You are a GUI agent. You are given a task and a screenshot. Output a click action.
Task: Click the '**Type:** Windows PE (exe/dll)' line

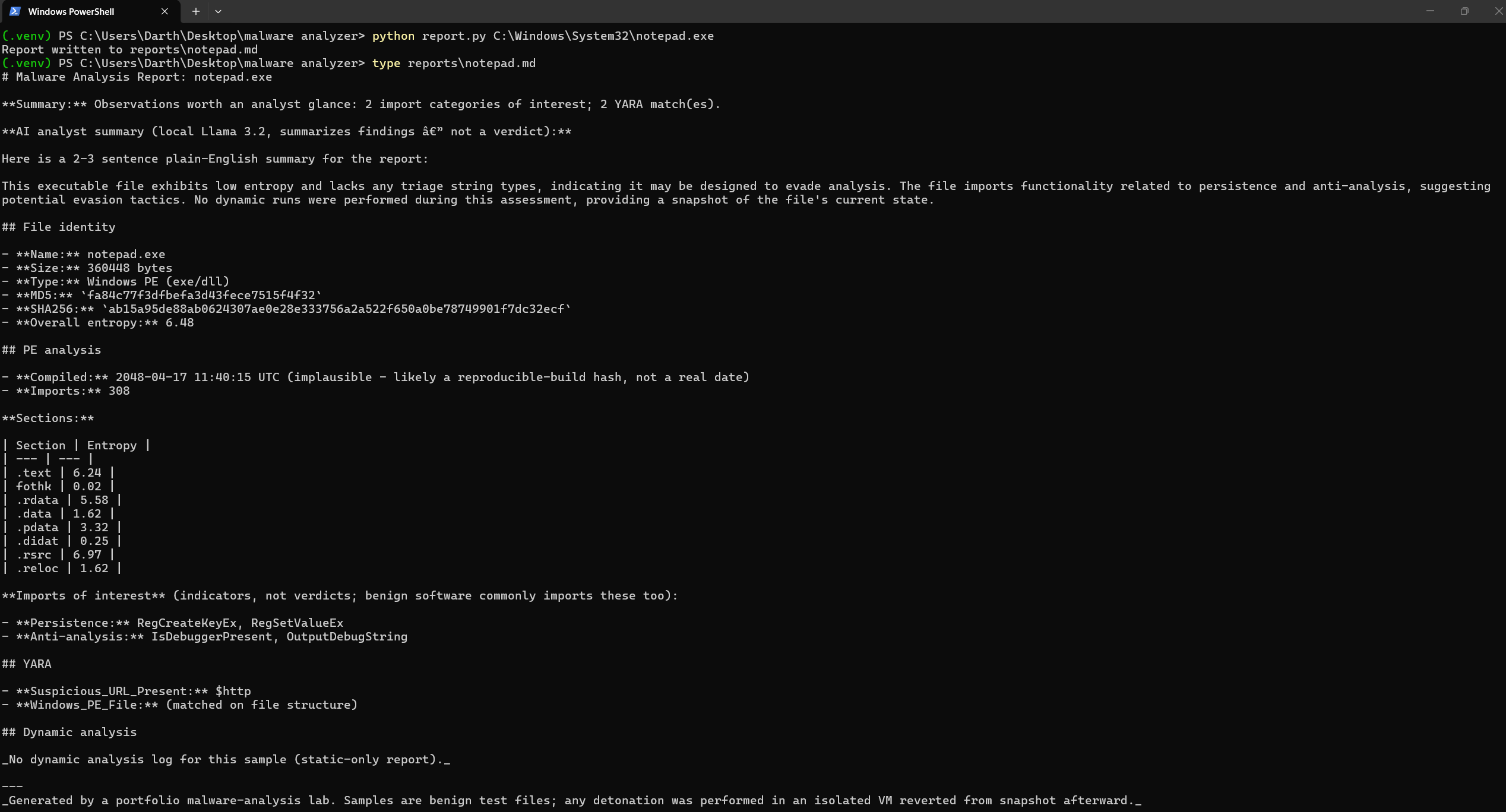pos(116,282)
